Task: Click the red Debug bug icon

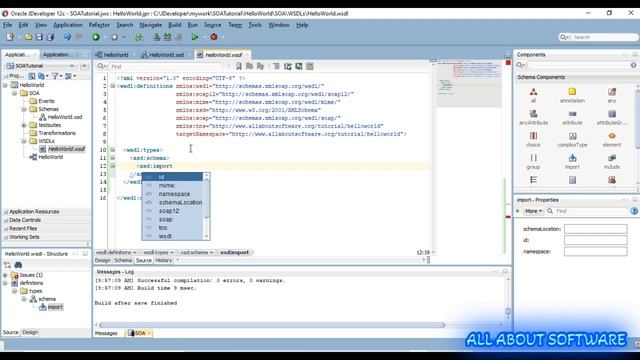Action: click(x=213, y=37)
